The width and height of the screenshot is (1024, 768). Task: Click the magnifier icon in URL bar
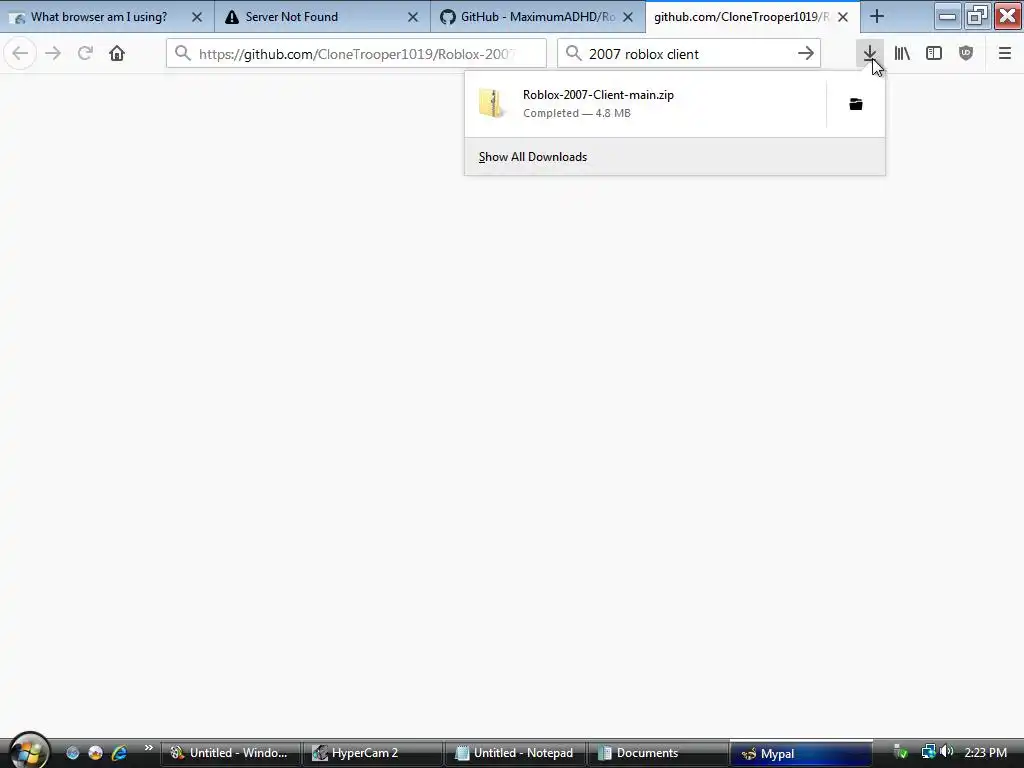[183, 54]
